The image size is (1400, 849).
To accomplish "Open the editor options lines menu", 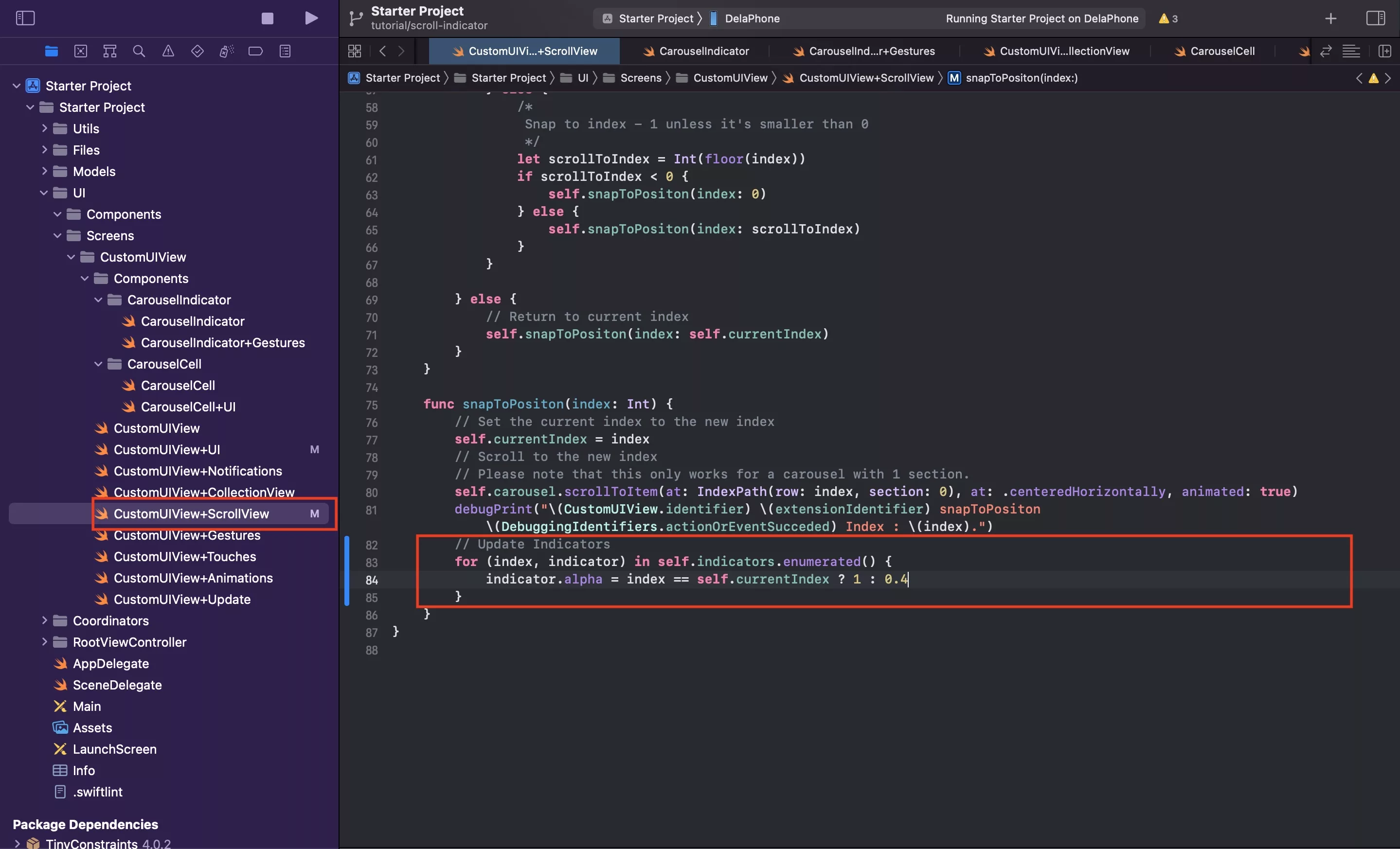I will click(x=1350, y=51).
